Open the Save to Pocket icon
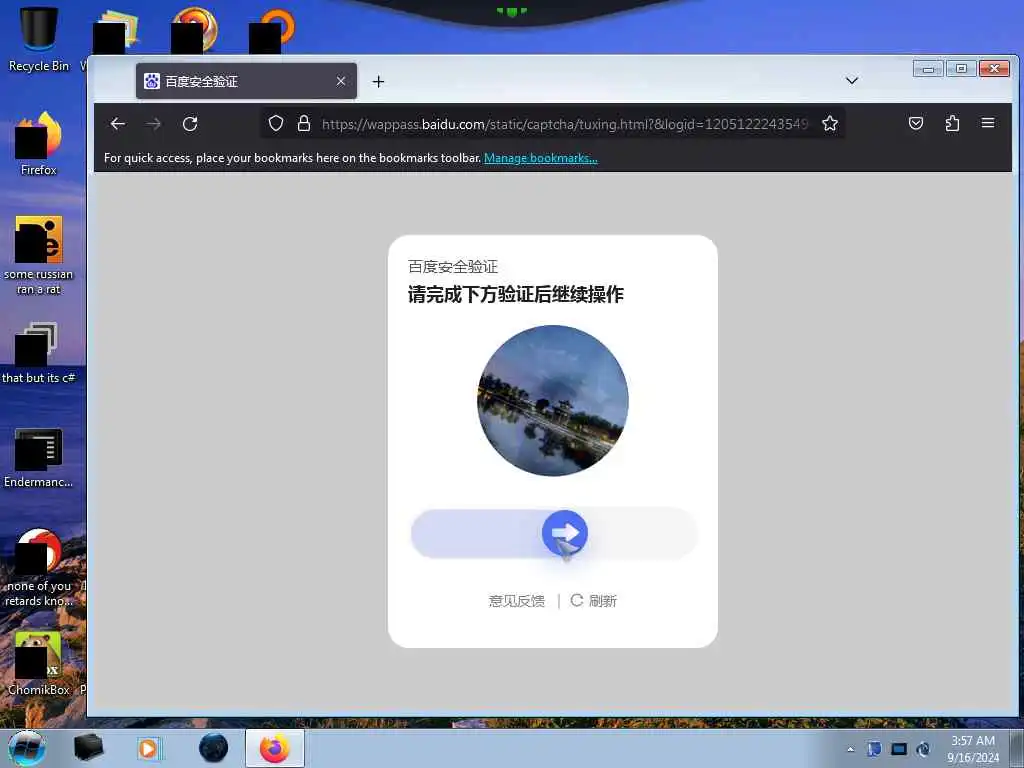 tap(916, 123)
